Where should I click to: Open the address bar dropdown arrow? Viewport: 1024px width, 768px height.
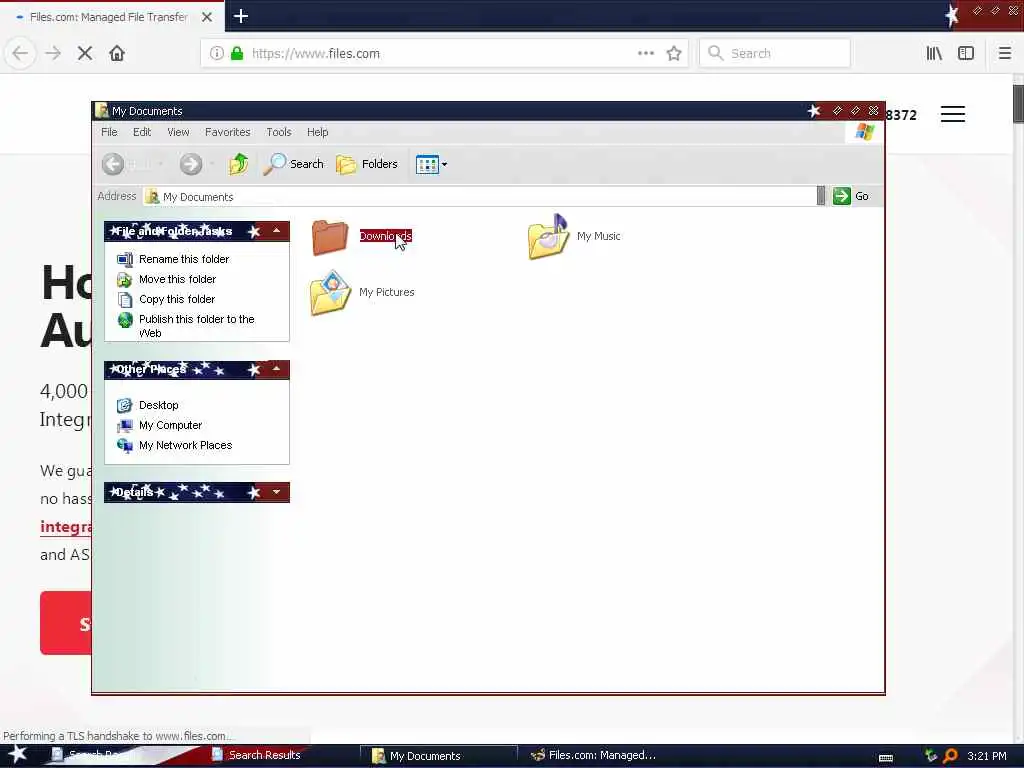pos(821,196)
